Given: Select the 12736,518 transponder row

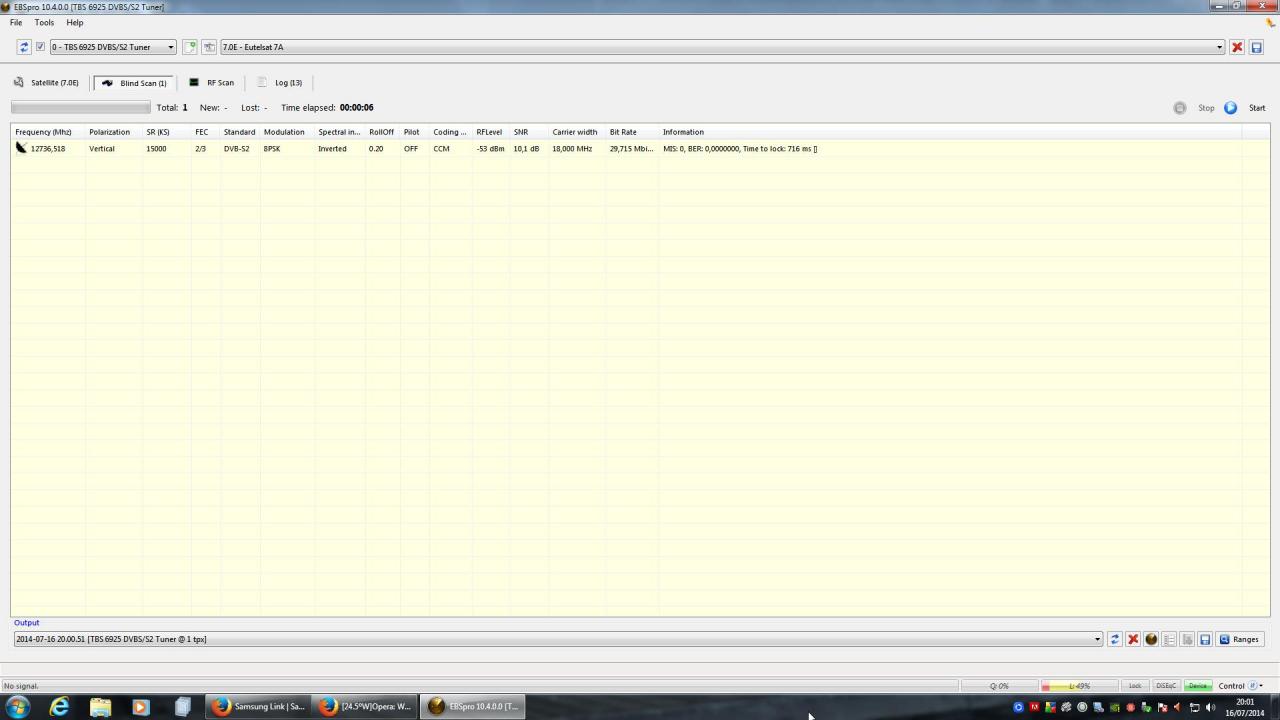Looking at the screenshot, I should click(x=640, y=149).
